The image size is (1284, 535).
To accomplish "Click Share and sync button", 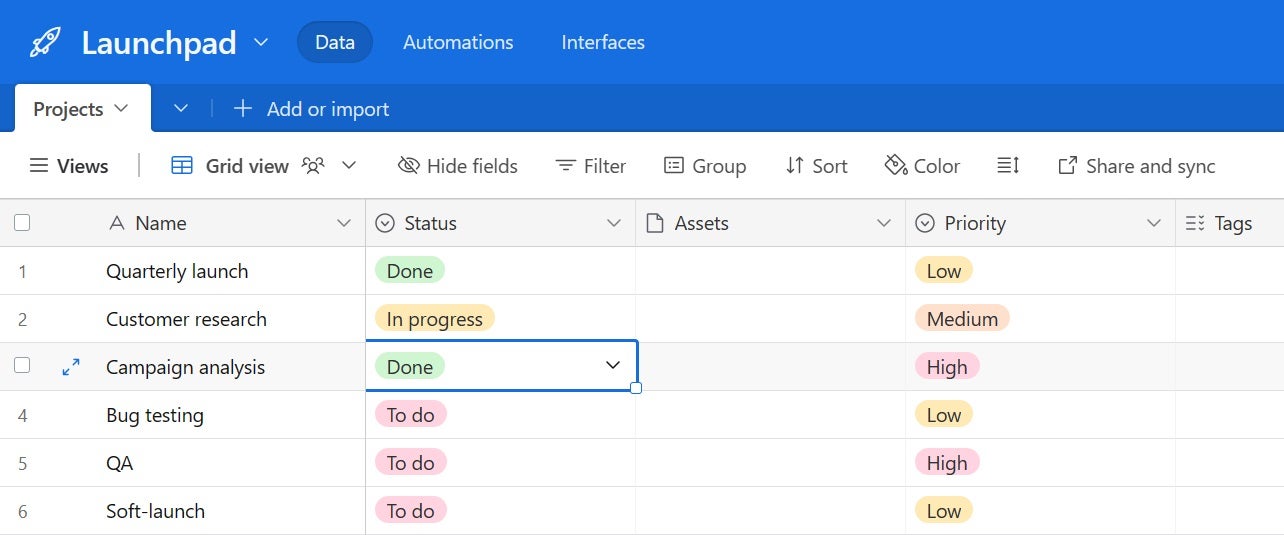I will tap(1137, 166).
